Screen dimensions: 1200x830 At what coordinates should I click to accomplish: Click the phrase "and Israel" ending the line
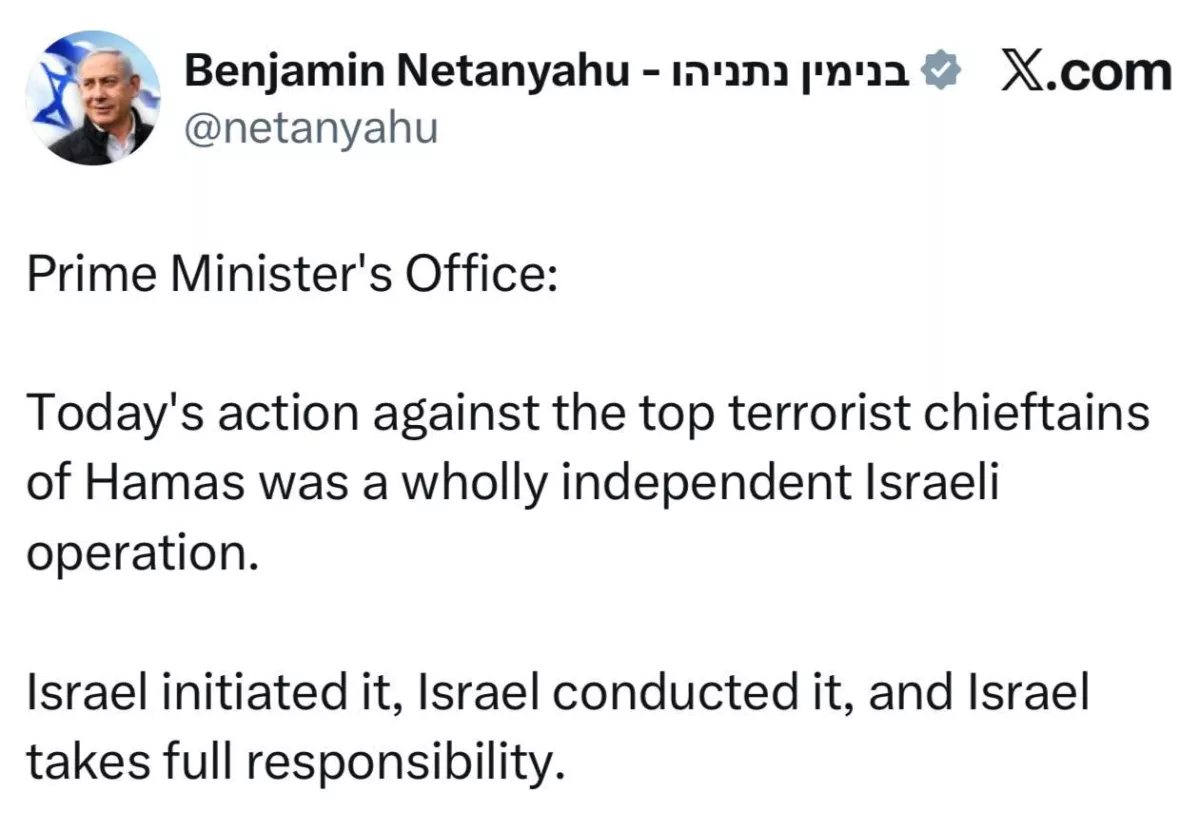point(978,693)
